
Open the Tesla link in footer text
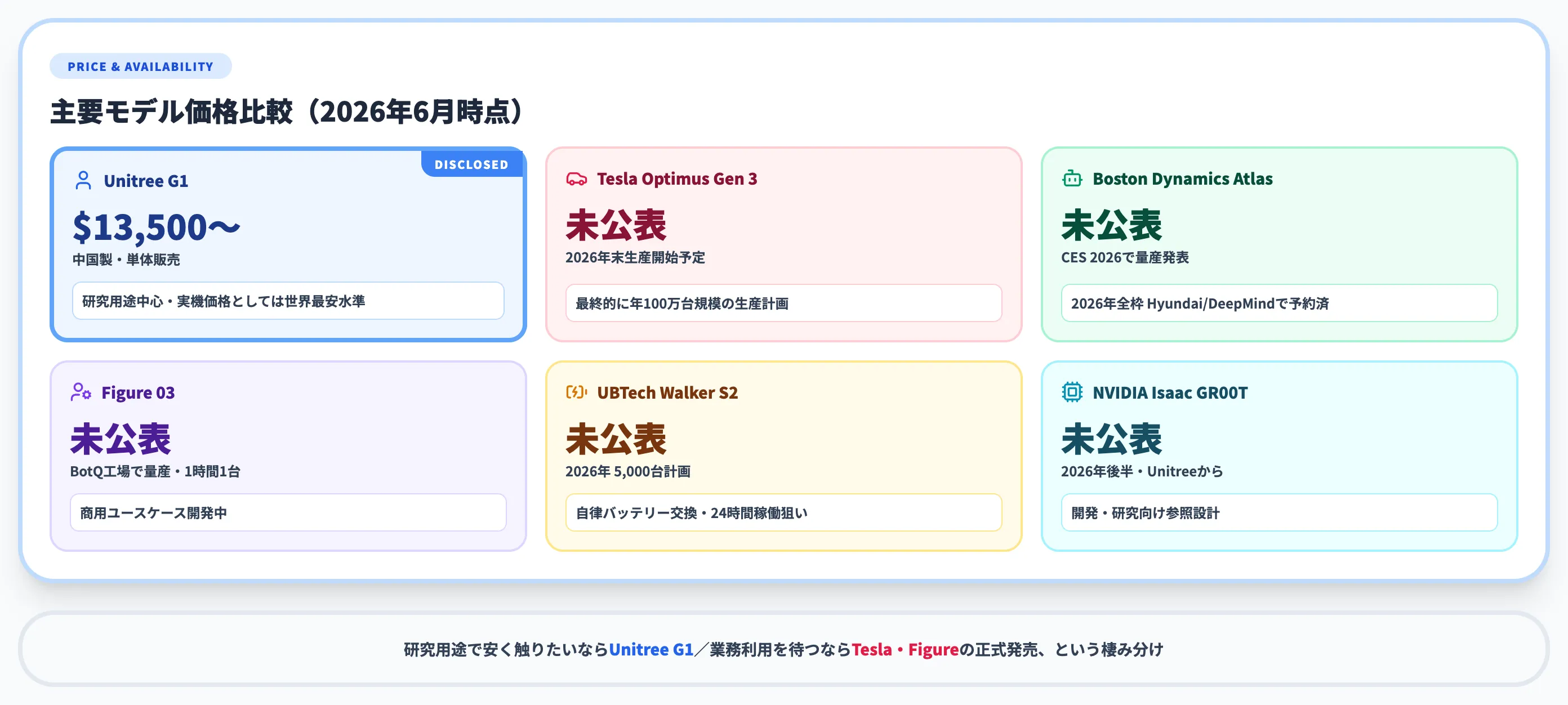[x=871, y=650]
